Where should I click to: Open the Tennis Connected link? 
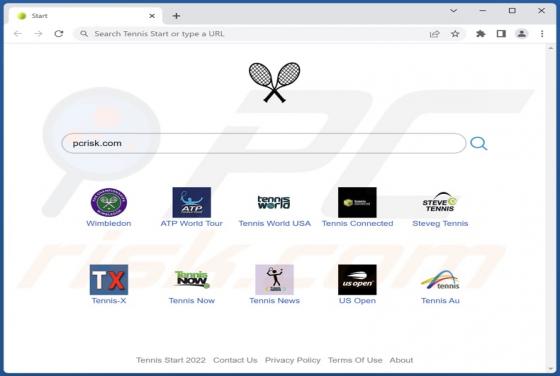[357, 224]
